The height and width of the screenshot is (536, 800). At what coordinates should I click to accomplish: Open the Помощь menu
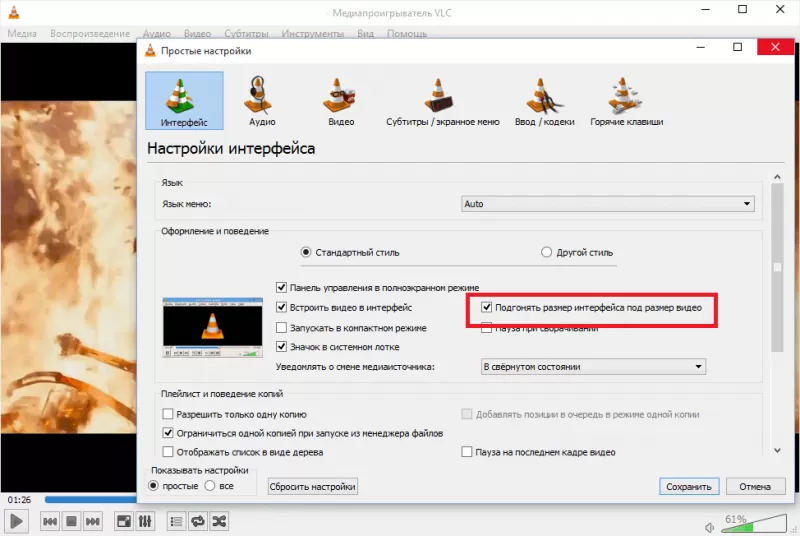[407, 34]
